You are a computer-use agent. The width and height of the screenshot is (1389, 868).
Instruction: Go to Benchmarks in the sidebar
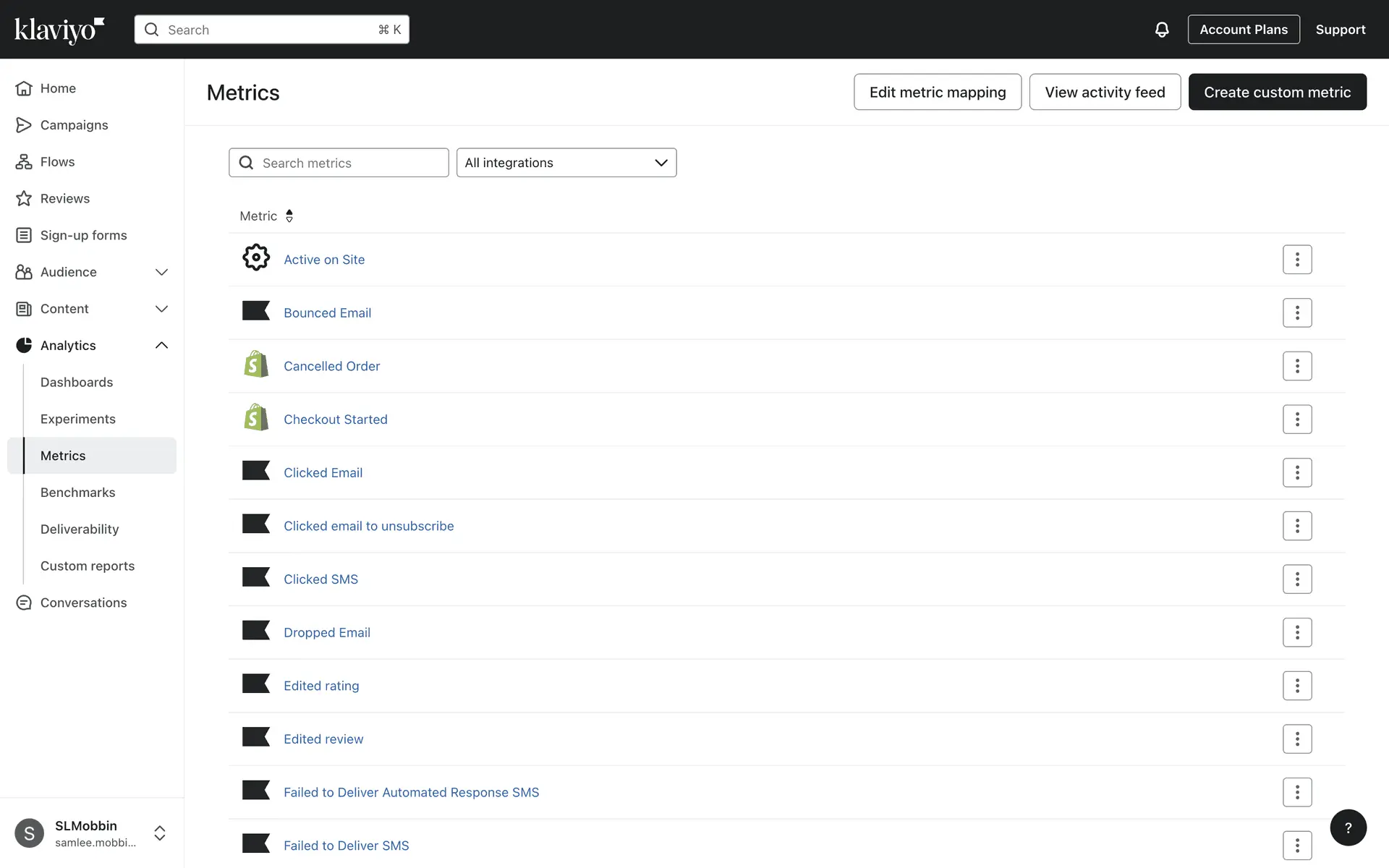point(77,493)
